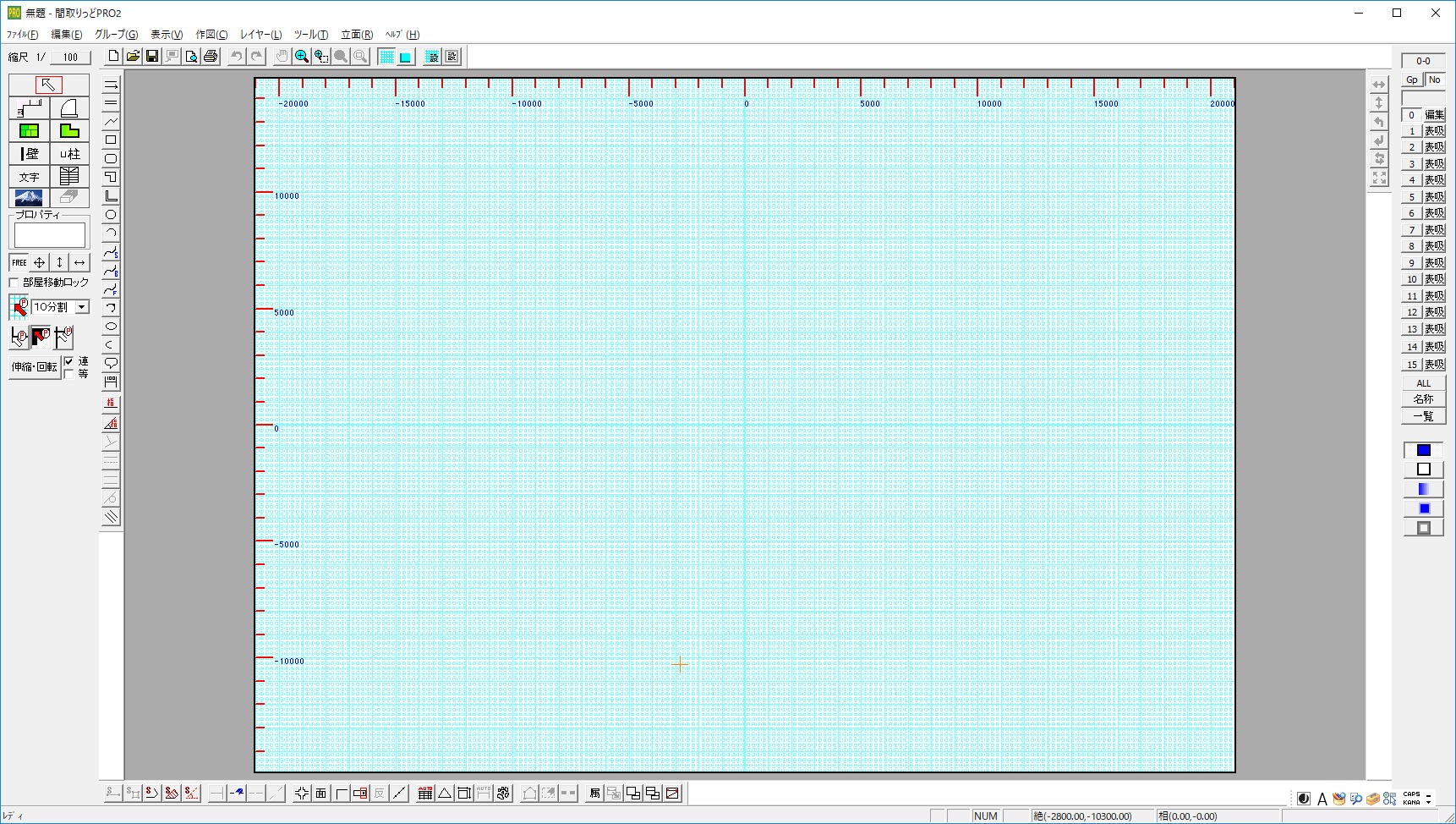This screenshot has height=824, width=1456.
Task: Click the triangle icon in bottom toolbar
Action: pyautogui.click(x=445, y=793)
